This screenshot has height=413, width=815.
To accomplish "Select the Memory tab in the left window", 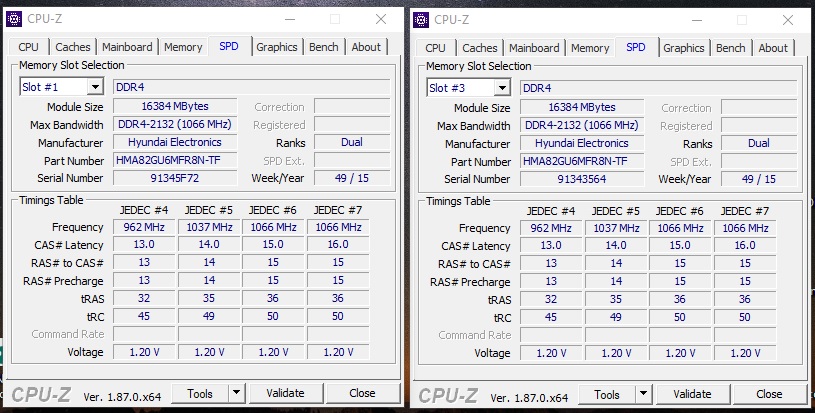I will pos(183,47).
